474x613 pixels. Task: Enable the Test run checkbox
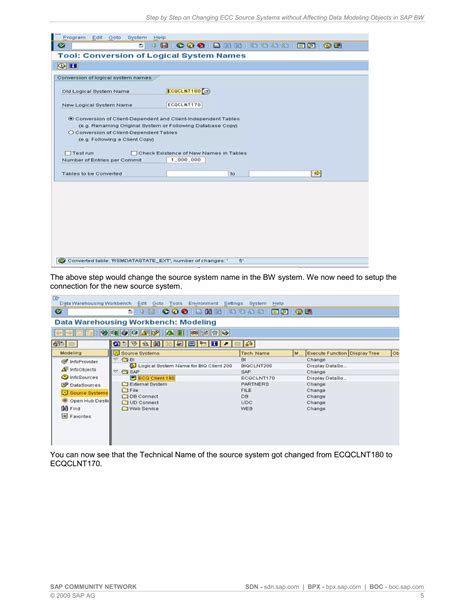[68, 153]
